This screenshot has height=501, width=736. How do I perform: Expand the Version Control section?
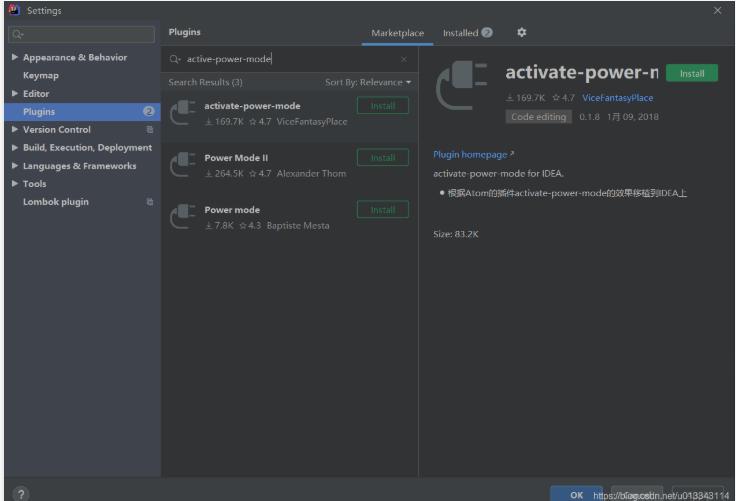tap(15, 129)
